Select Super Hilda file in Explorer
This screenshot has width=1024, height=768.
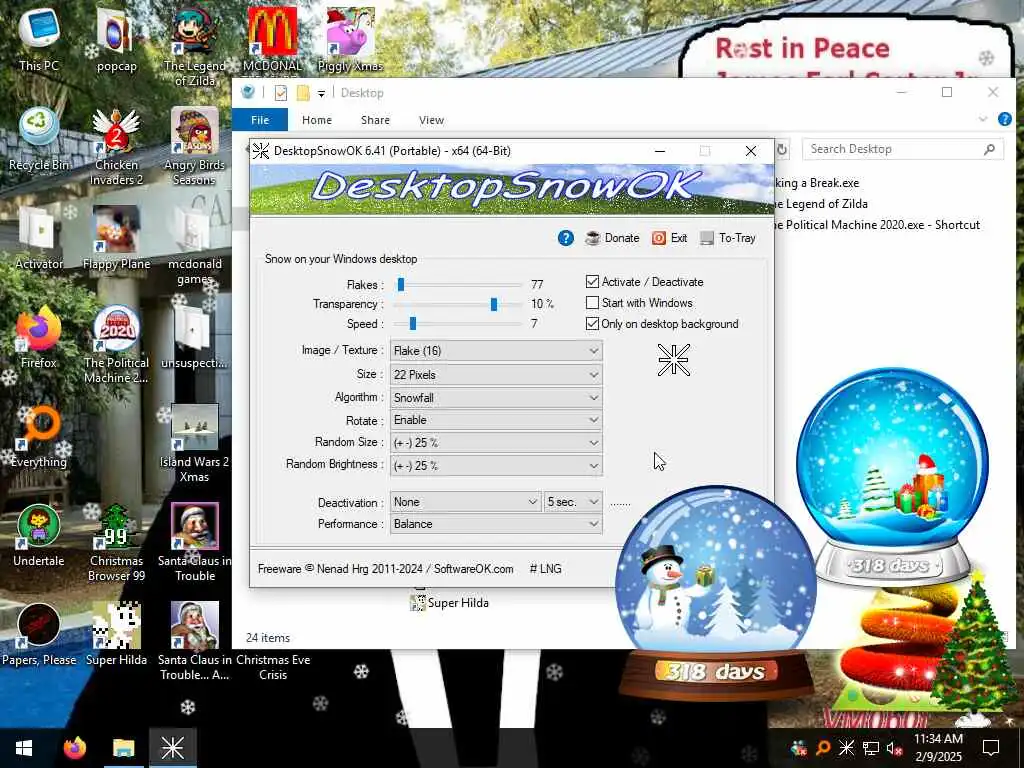(449, 602)
